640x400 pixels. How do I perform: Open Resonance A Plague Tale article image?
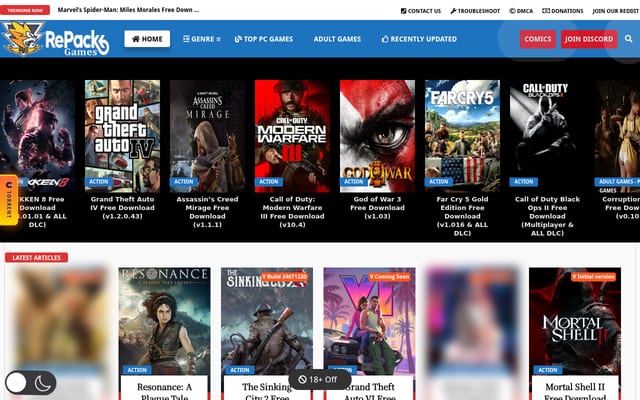164,321
